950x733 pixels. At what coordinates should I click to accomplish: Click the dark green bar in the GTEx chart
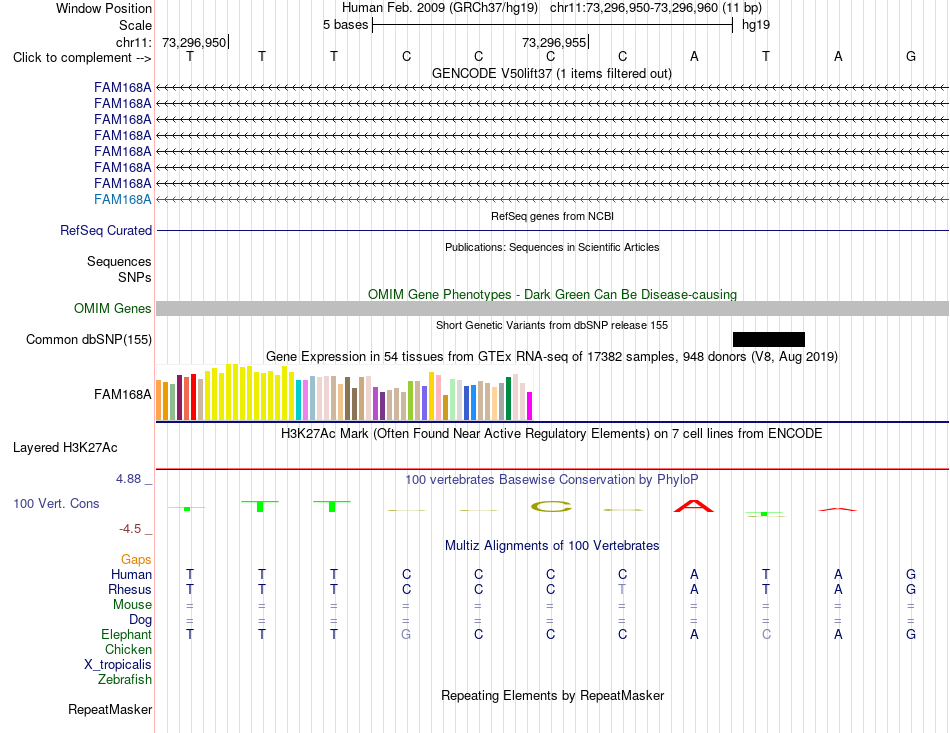click(x=509, y=399)
